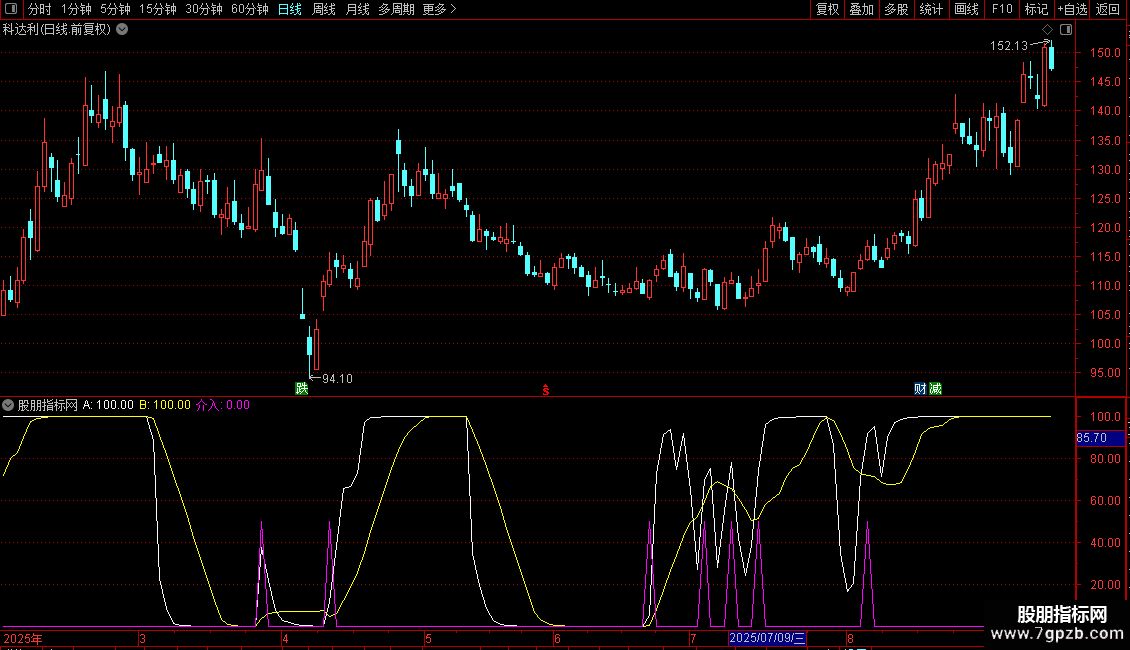Click the green 减 holdings reduction marker

tap(935, 388)
